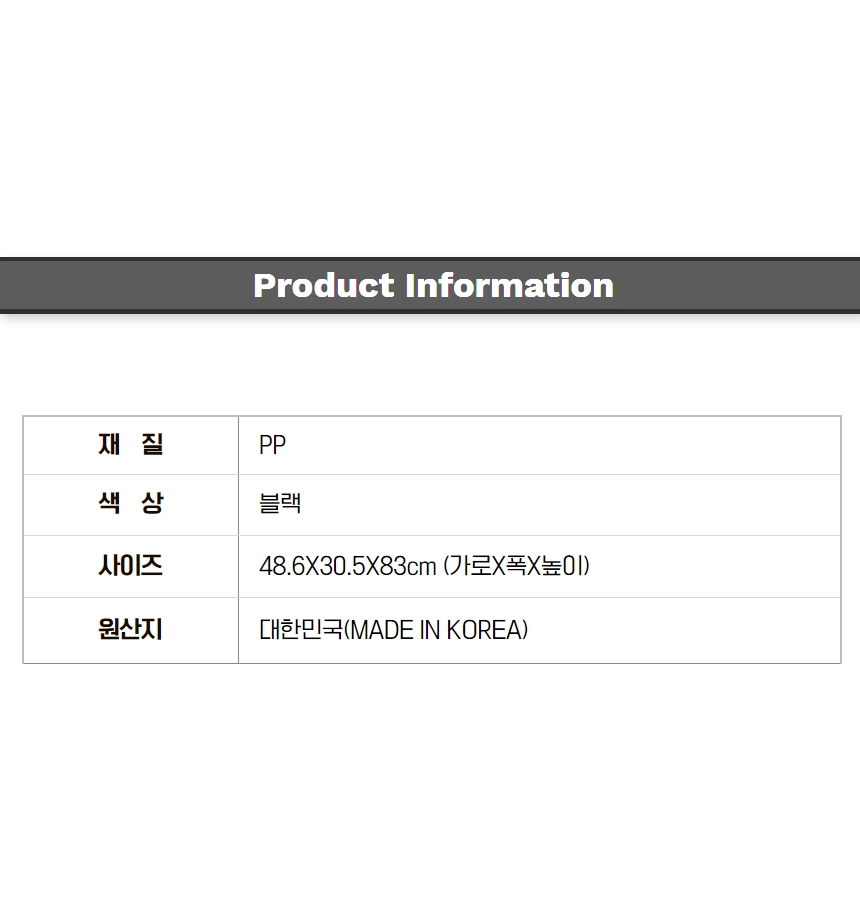Viewport: 860px width, 920px height.
Task: Select the 대한민국 origin text
Action: (x=300, y=630)
